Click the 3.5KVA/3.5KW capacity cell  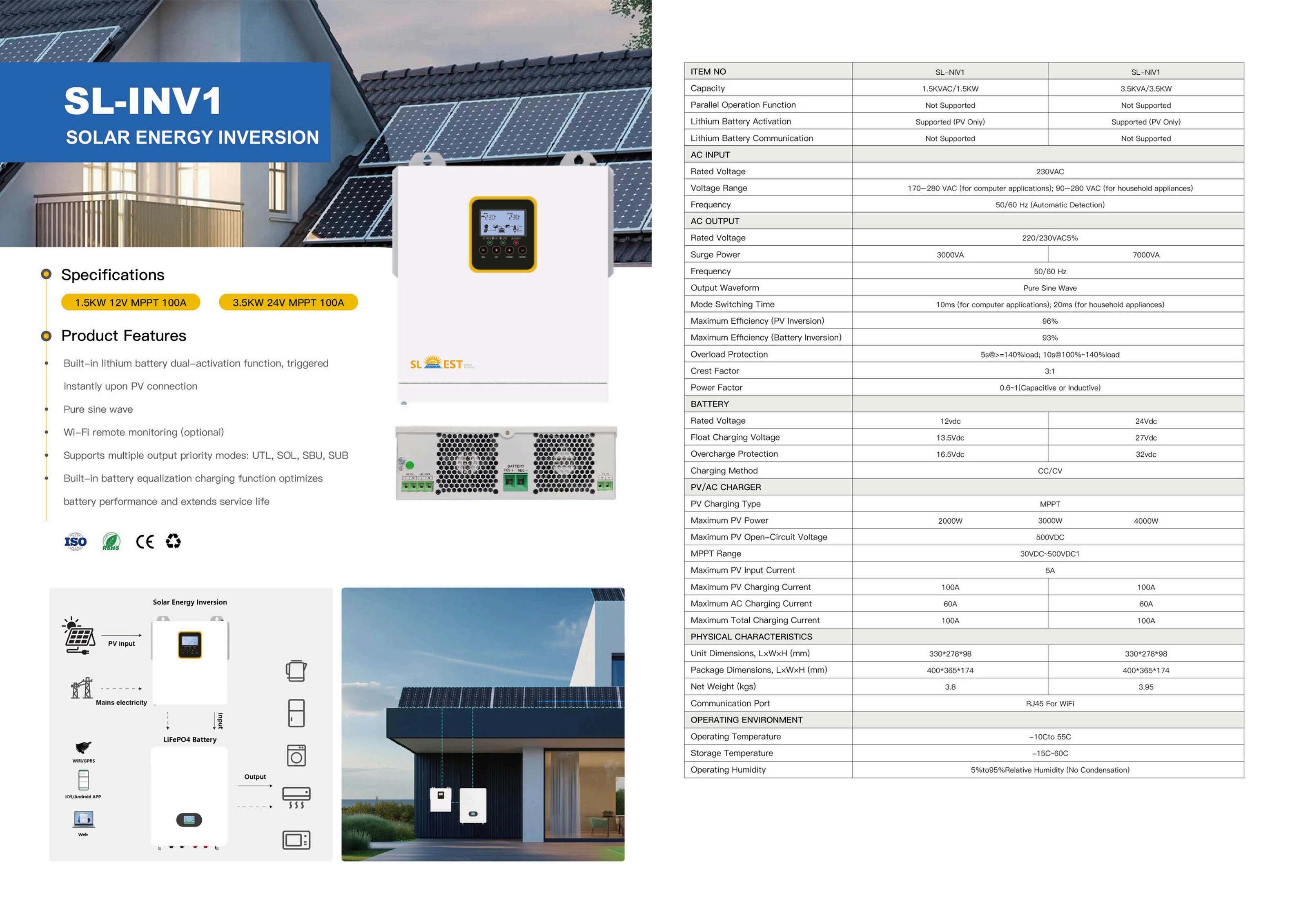[x=1146, y=88]
